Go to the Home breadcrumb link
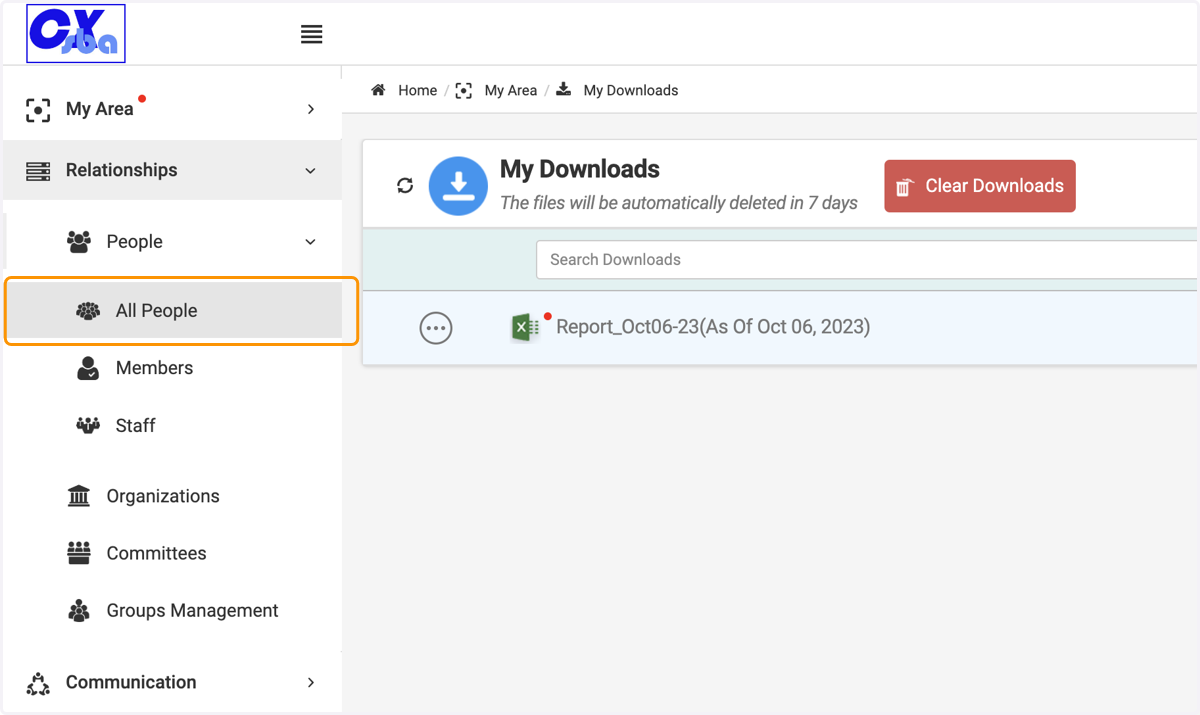 [417, 90]
